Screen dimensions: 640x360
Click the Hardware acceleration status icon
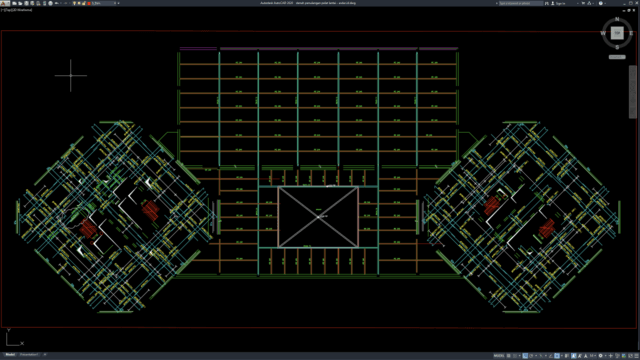[x=624, y=356]
